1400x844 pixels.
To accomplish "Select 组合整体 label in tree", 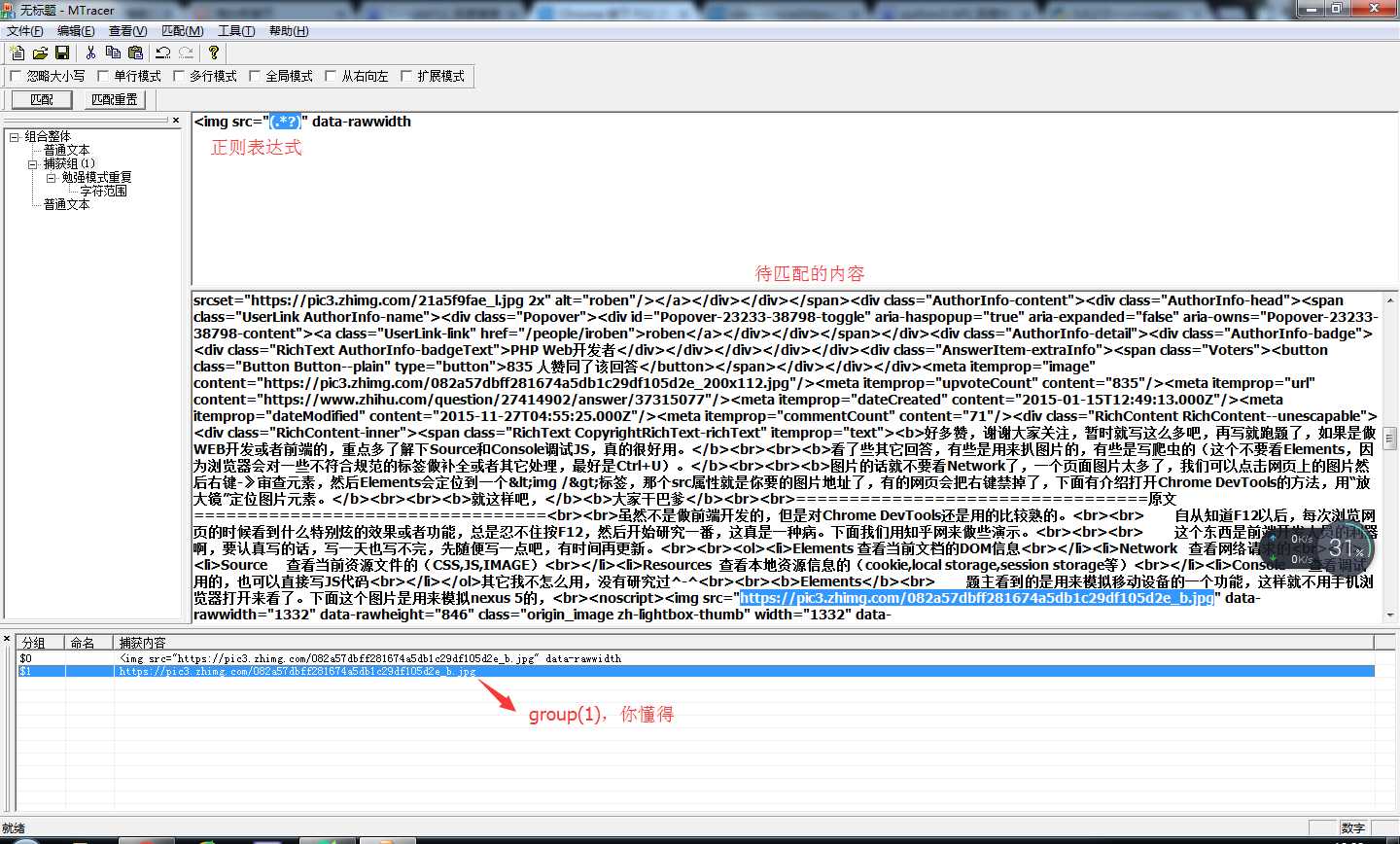I will pos(49,137).
